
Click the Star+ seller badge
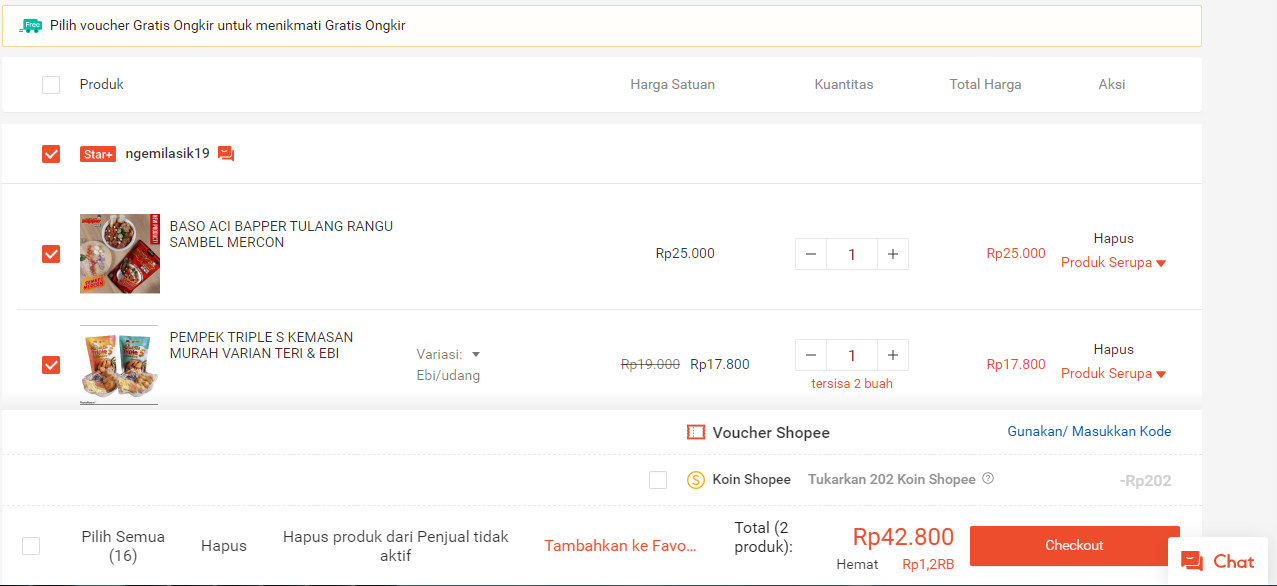coord(98,154)
